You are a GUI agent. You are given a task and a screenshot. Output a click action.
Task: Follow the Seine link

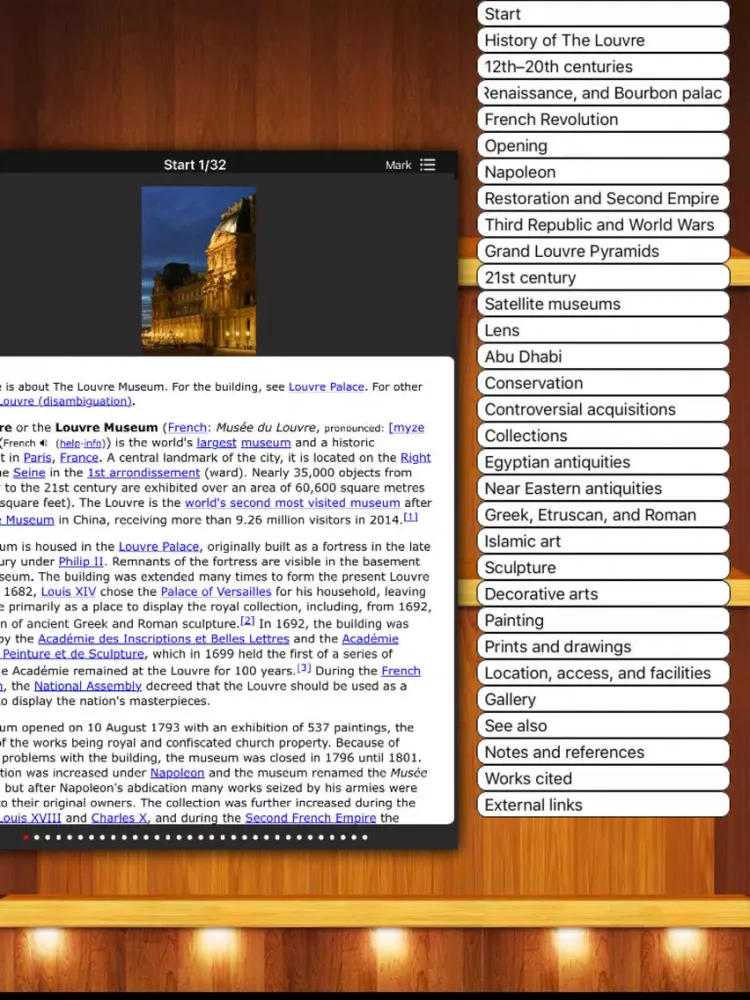tap(29, 473)
